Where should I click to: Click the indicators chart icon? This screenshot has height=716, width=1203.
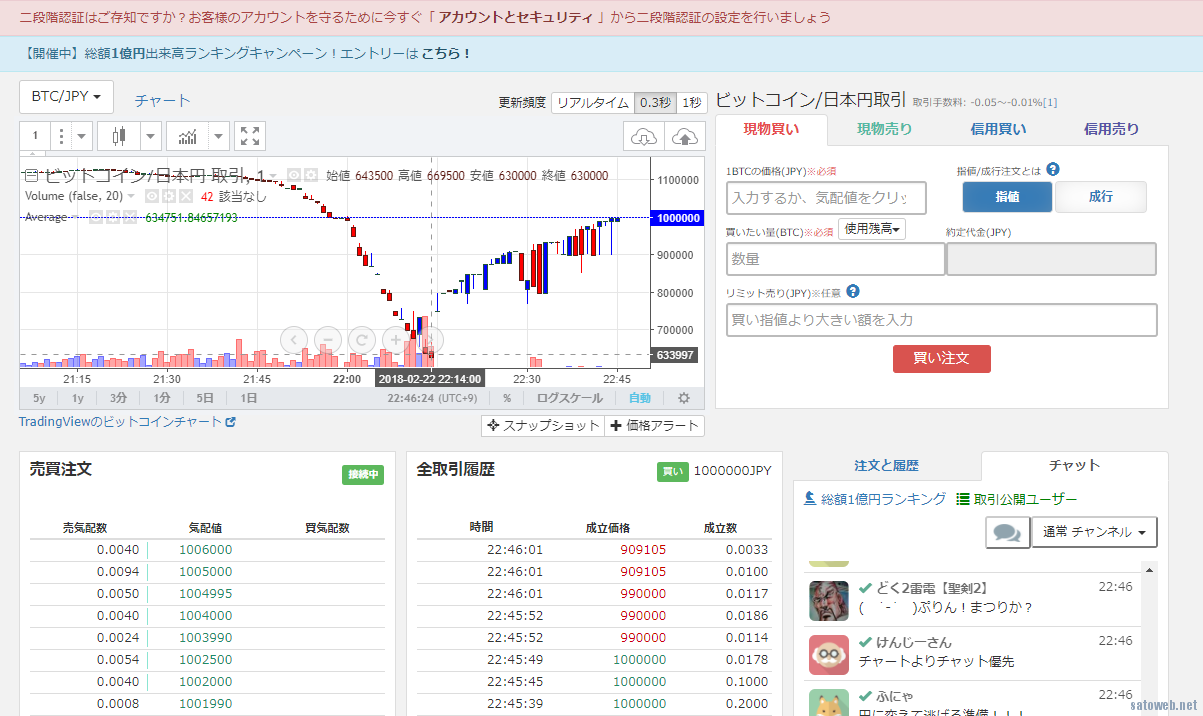click(x=187, y=136)
